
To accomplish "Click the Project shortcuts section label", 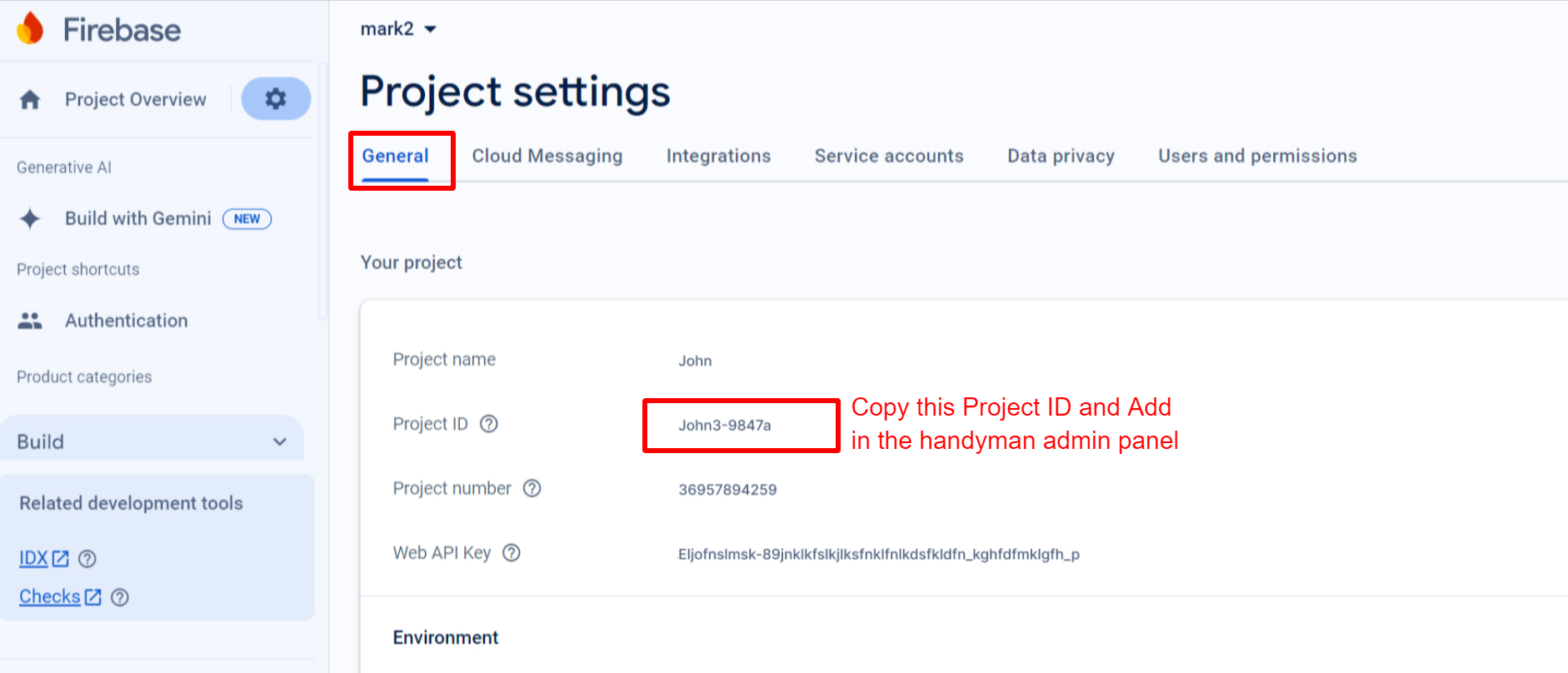I will tap(78, 270).
